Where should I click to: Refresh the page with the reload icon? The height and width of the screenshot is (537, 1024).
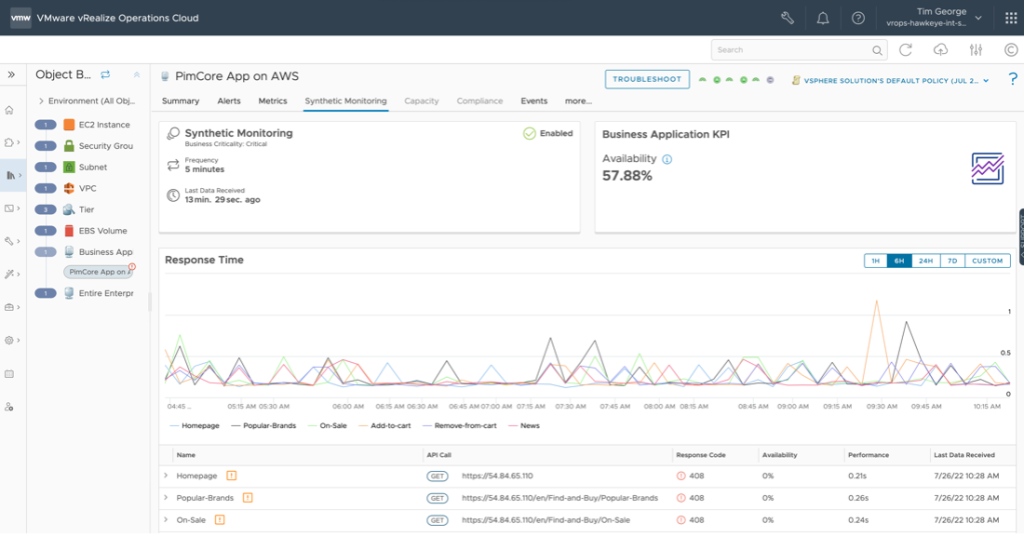(x=905, y=50)
